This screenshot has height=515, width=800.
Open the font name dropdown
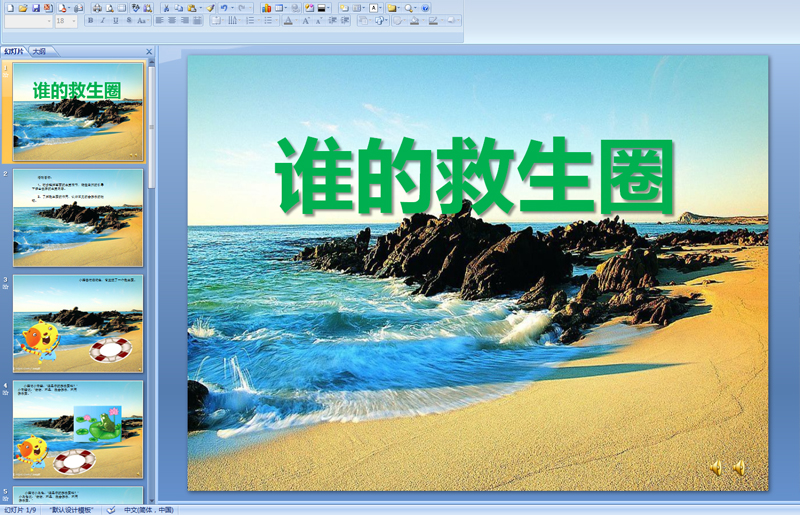pos(49,21)
